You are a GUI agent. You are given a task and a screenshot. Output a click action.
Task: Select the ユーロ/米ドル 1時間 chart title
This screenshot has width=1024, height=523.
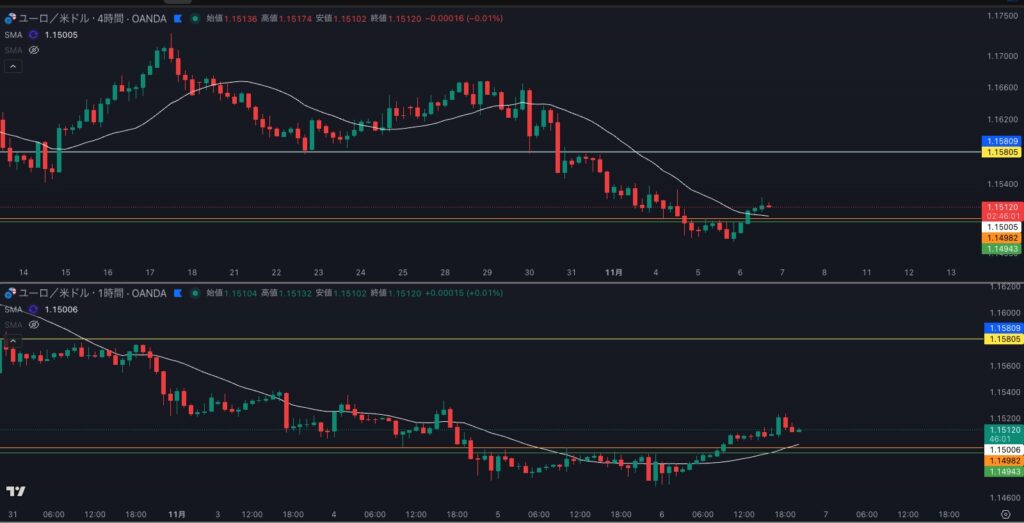coord(92,293)
